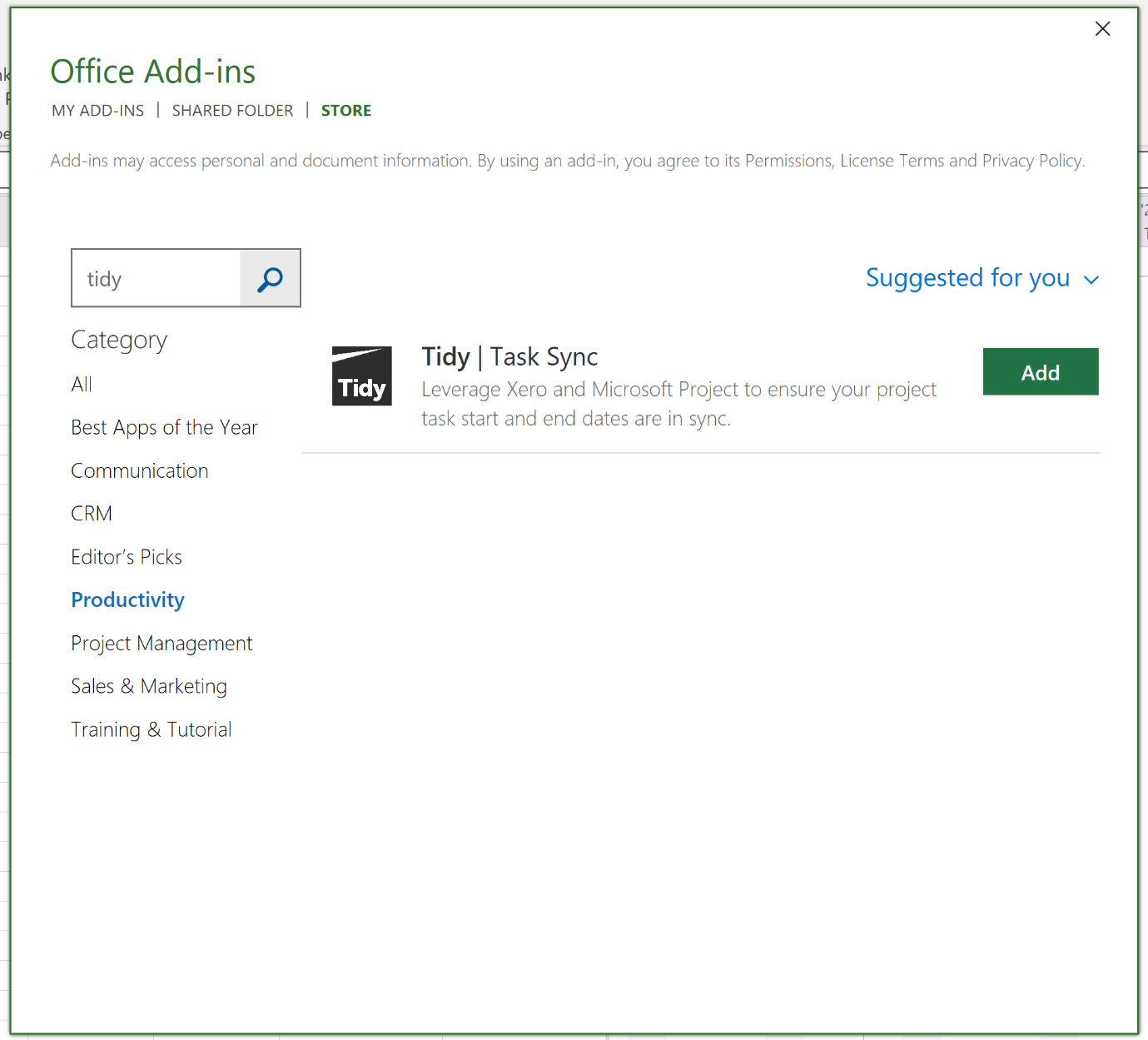Choose Best Apps of the Year category
The height and width of the screenshot is (1040, 1148).
pos(165,428)
